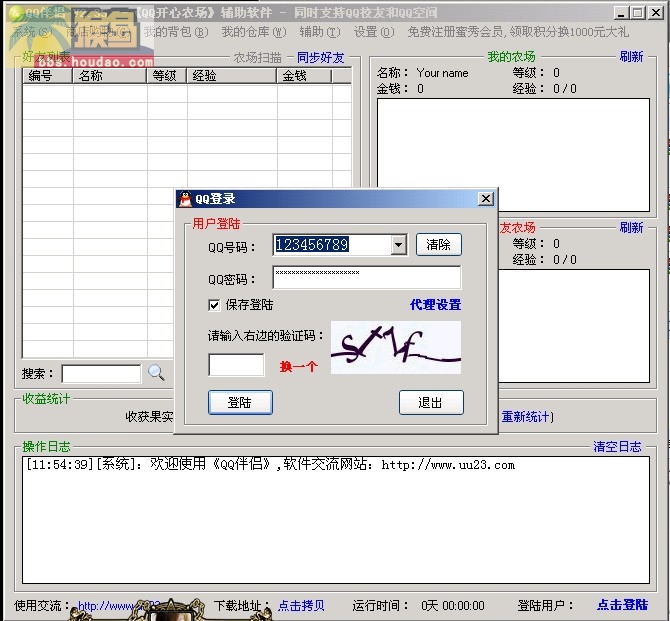Toggle the 保存登陆 checkbox
Image resolution: width=670 pixels, height=621 pixels.
point(214,305)
